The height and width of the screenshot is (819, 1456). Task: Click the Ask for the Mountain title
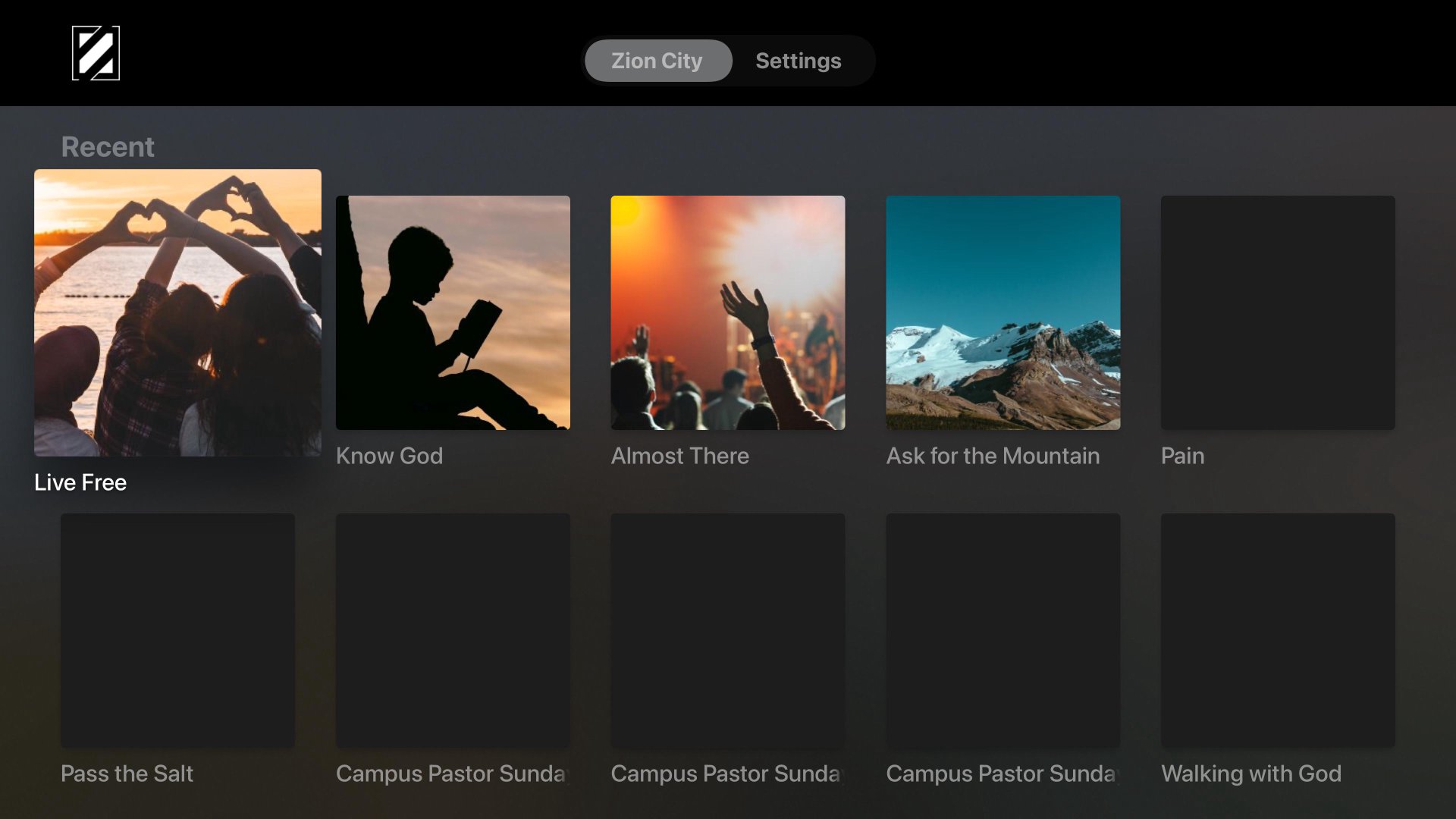click(x=992, y=456)
